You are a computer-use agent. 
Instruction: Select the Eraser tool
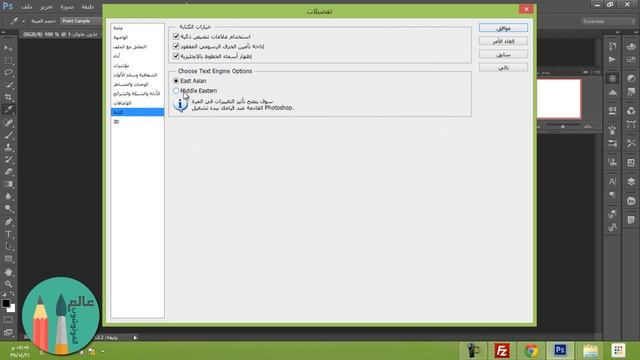(8, 171)
